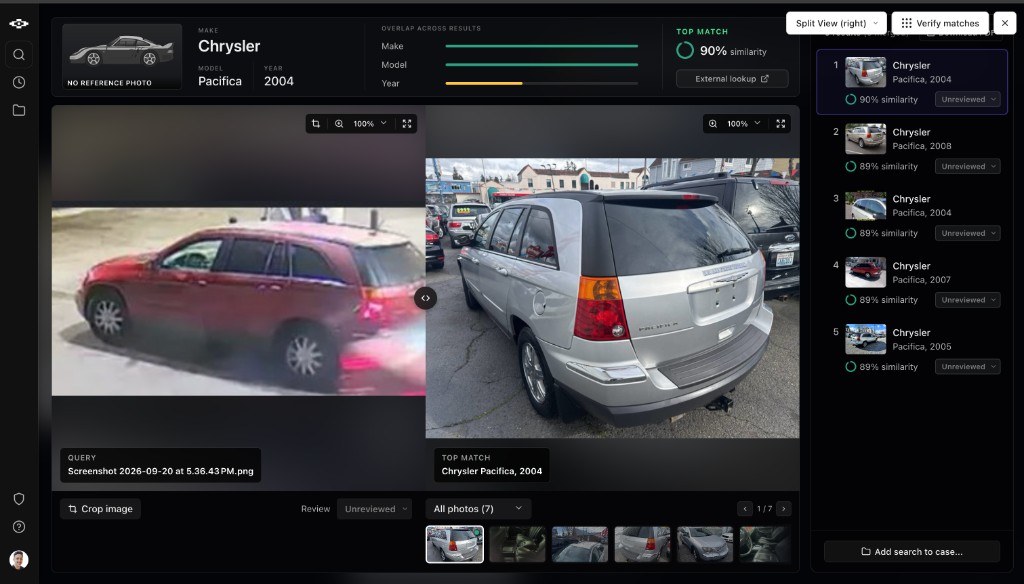Click the 2004 year value
The image size is (1024, 584).
click(279, 81)
